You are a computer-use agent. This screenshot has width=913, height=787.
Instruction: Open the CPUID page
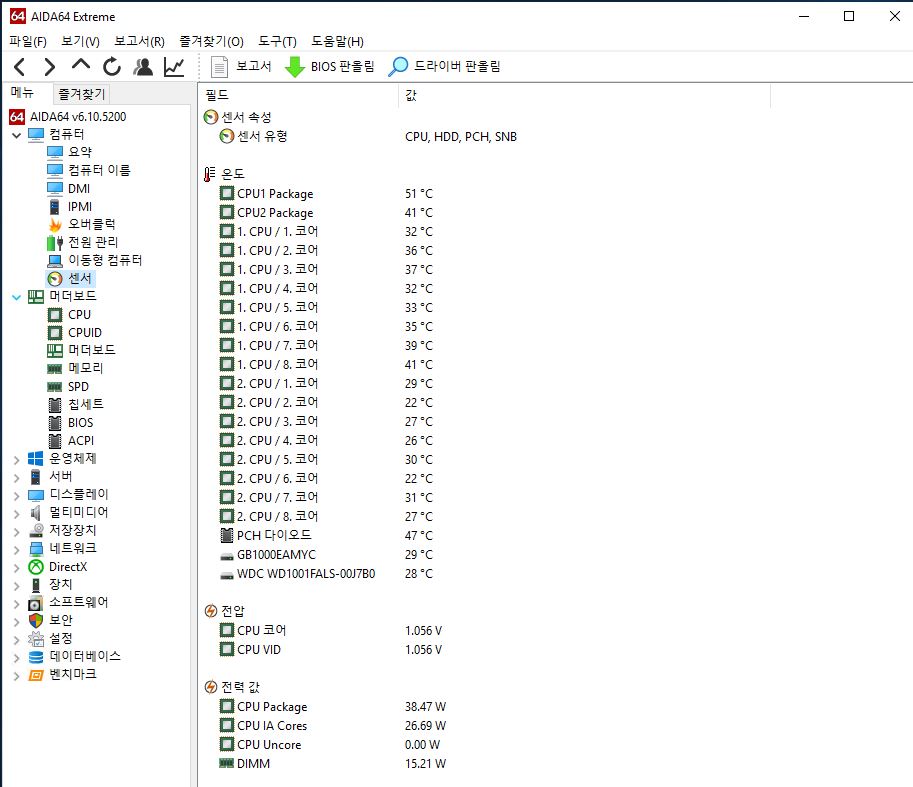(75, 332)
